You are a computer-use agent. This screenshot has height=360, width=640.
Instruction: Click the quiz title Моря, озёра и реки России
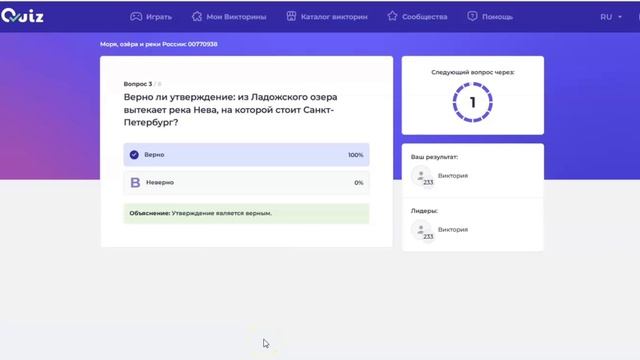(159, 44)
